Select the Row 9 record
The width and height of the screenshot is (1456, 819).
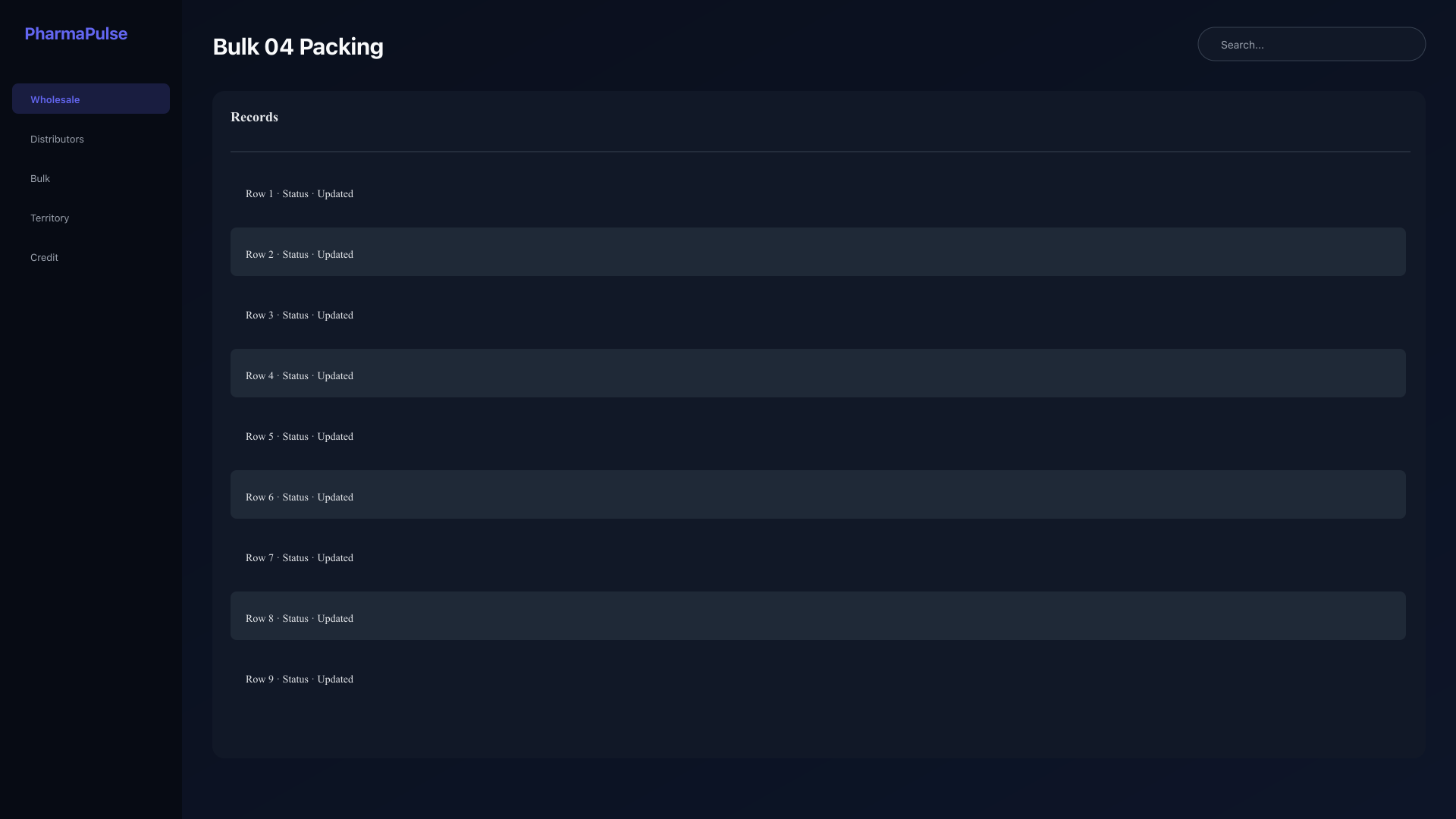click(x=817, y=676)
